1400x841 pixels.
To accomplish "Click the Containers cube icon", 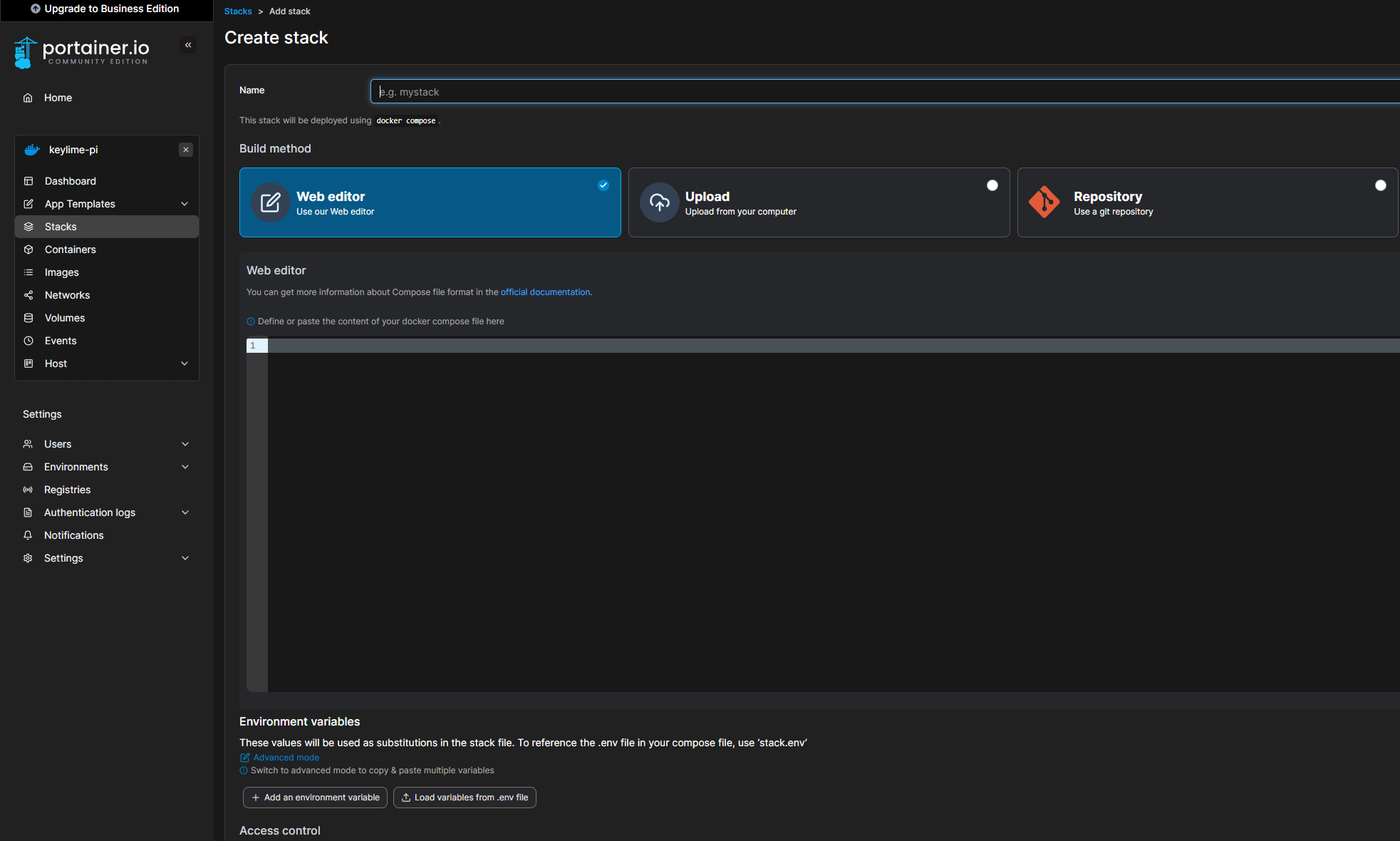I will [28, 249].
